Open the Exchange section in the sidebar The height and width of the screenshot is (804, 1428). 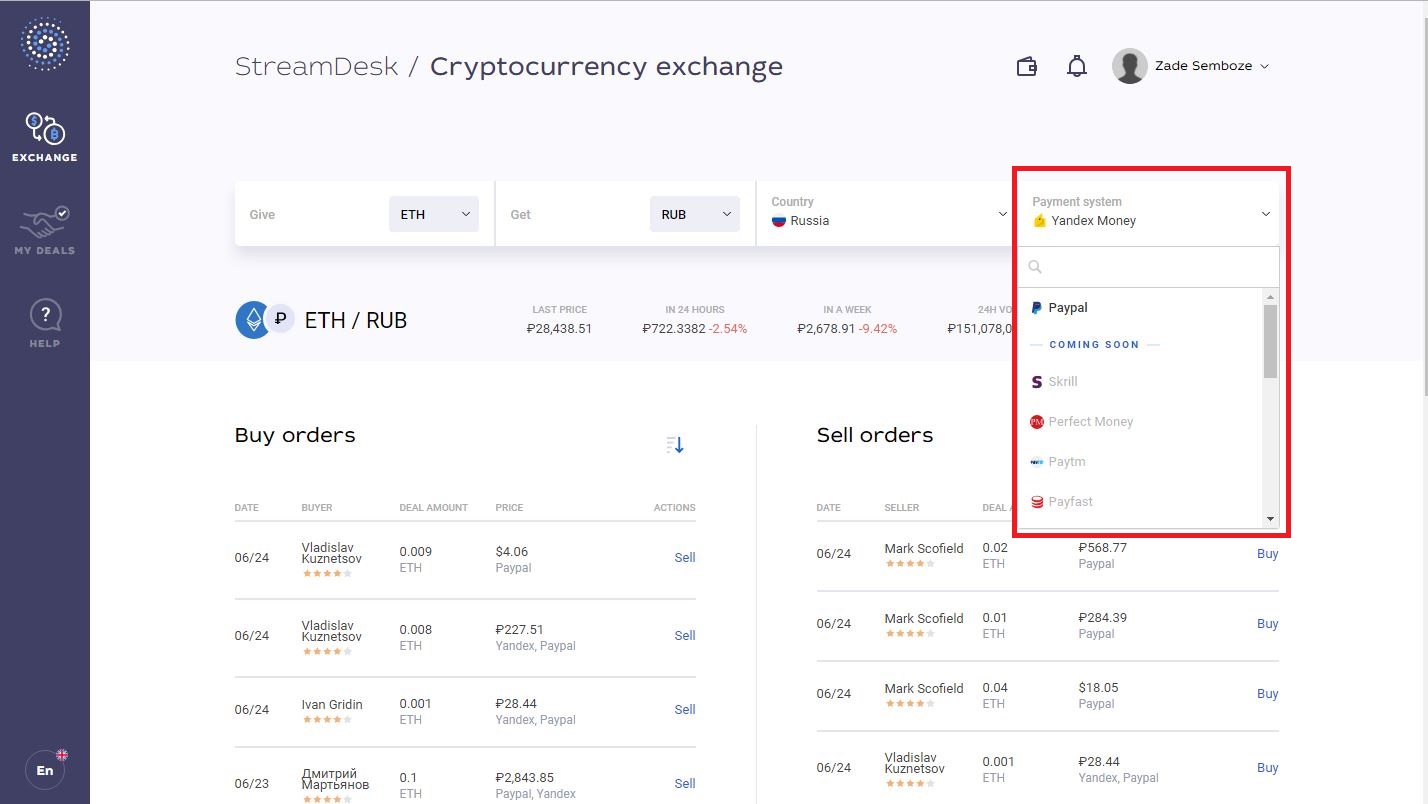pyautogui.click(x=45, y=137)
